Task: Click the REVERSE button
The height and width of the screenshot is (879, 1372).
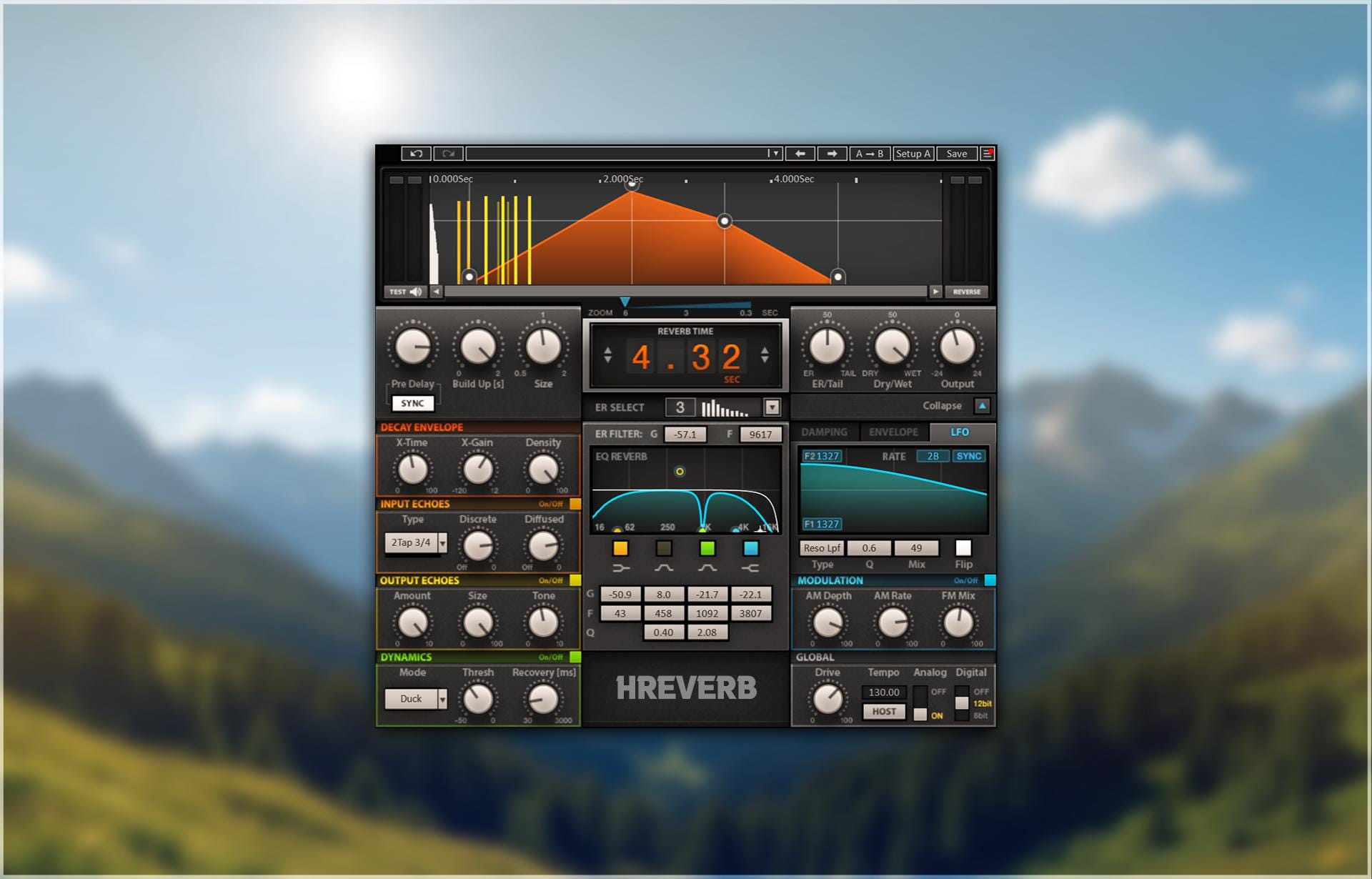Action: [x=967, y=292]
